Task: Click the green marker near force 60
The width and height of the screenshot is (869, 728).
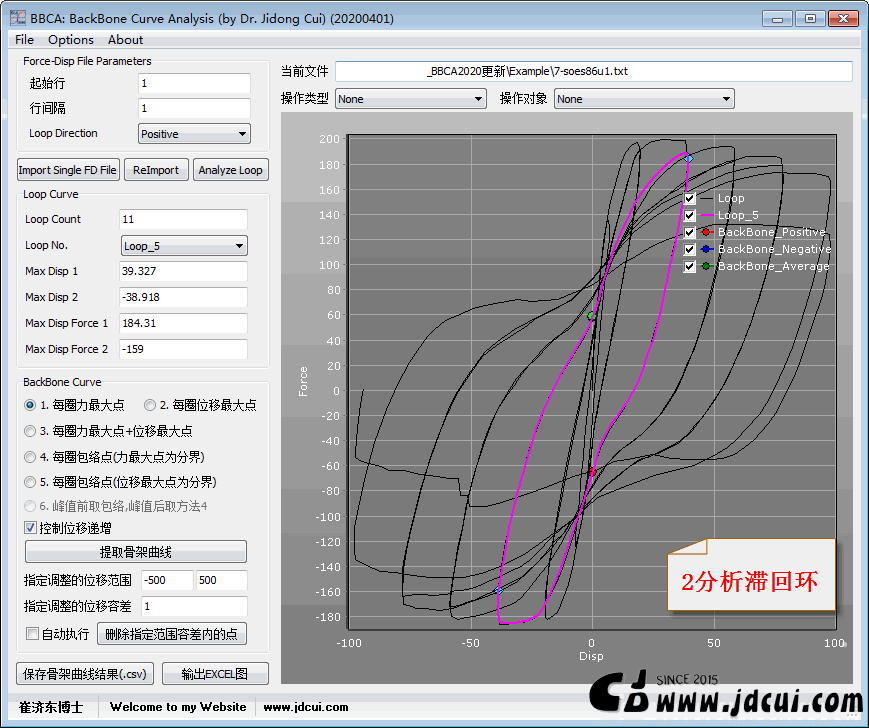Action: 591,316
